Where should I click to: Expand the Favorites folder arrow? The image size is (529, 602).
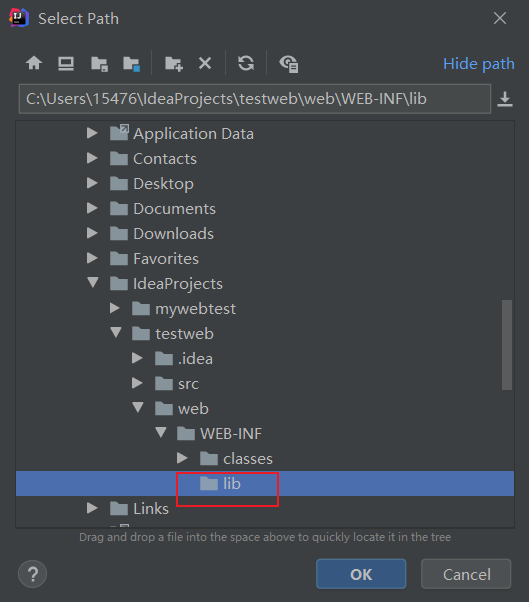click(x=92, y=258)
